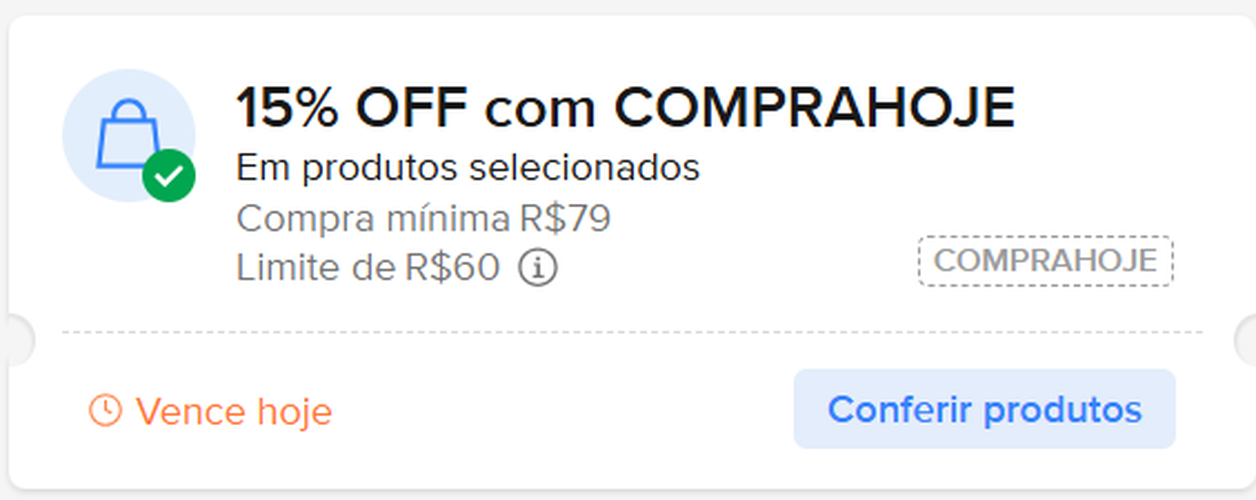Select the R$79 minimum purchase amount

tap(565, 218)
